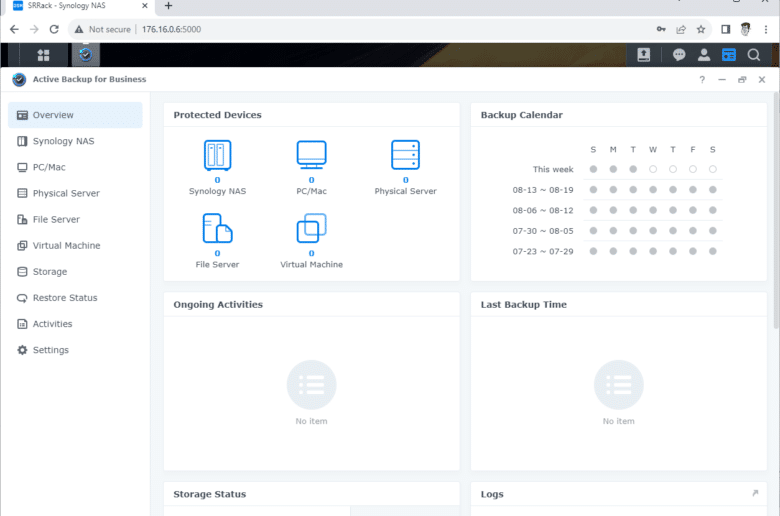Open the Logs panel expand arrow
This screenshot has width=780, height=516.
[755, 493]
